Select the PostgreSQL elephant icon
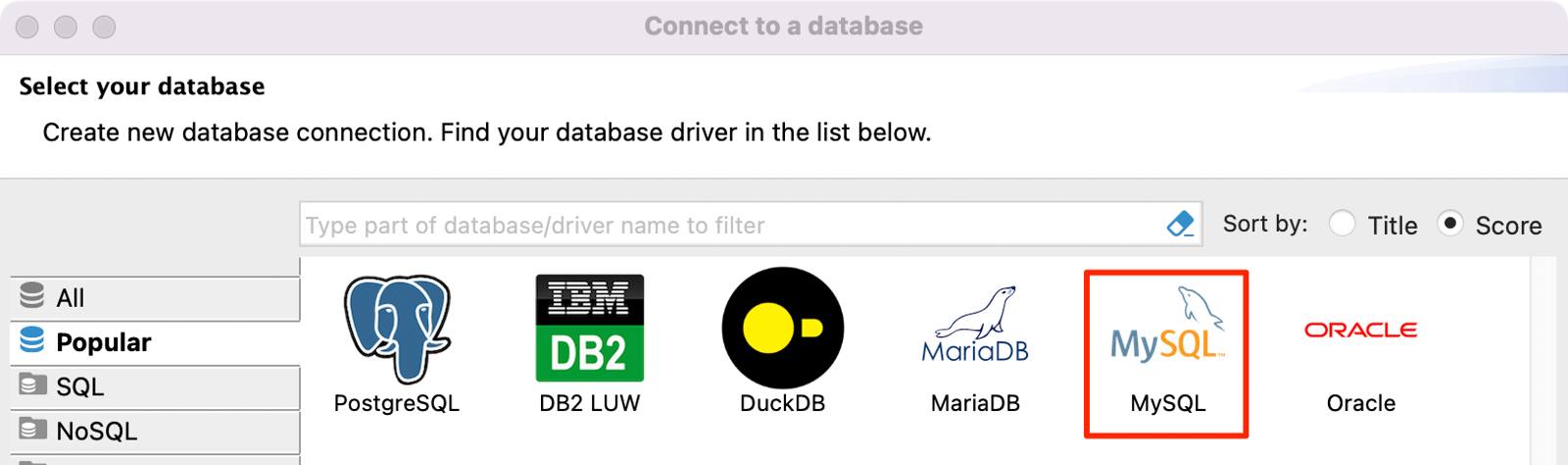Screen dimensions: 1568x465 (396, 329)
